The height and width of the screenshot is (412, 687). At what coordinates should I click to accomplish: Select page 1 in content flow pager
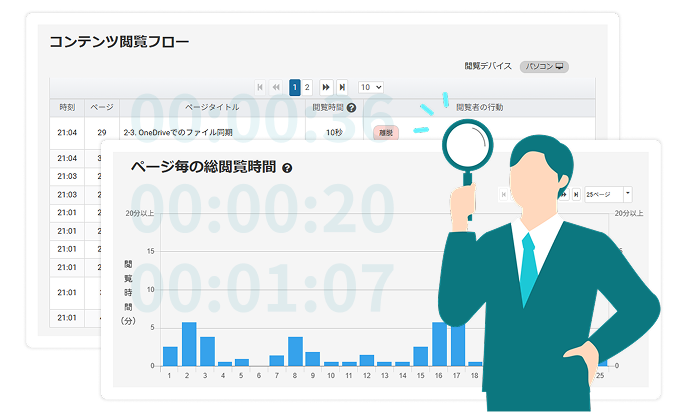[295, 87]
